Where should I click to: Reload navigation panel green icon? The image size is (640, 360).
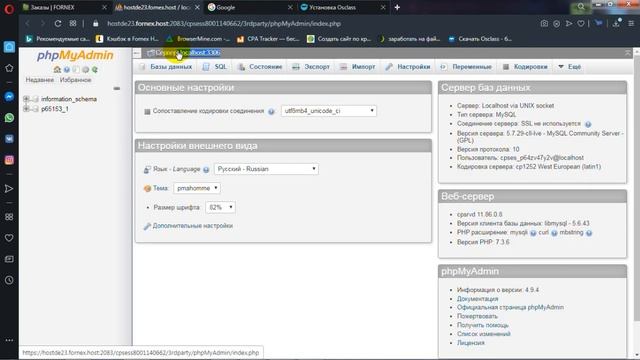pyautogui.click(x=95, y=70)
